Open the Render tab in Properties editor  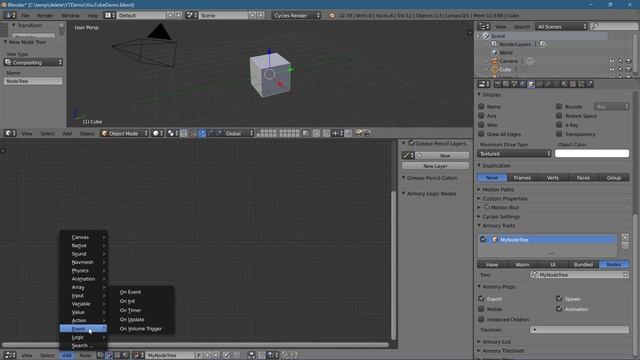pos(498,84)
